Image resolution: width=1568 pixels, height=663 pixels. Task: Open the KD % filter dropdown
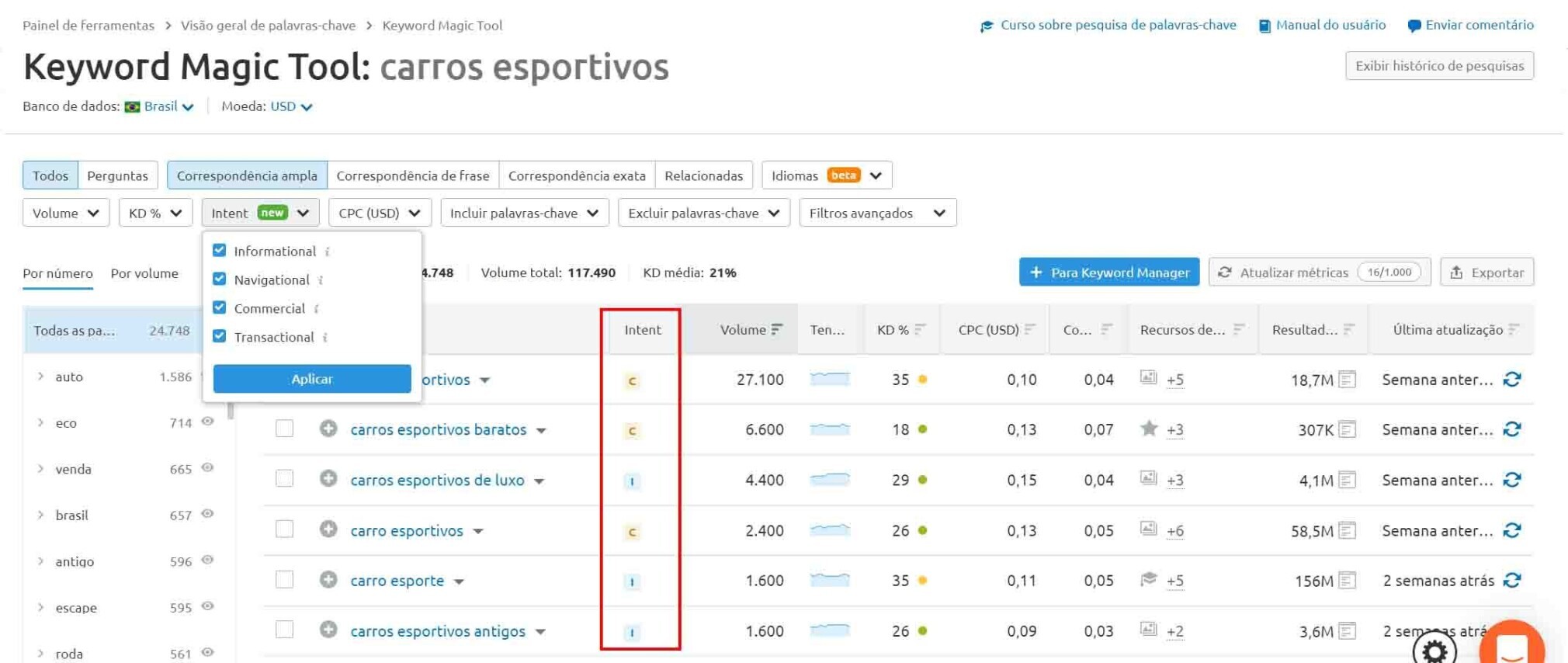tap(155, 213)
